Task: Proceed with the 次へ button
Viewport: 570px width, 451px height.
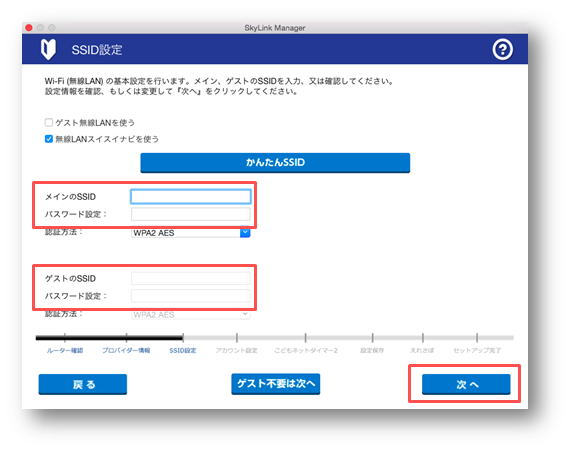Action: [x=466, y=384]
